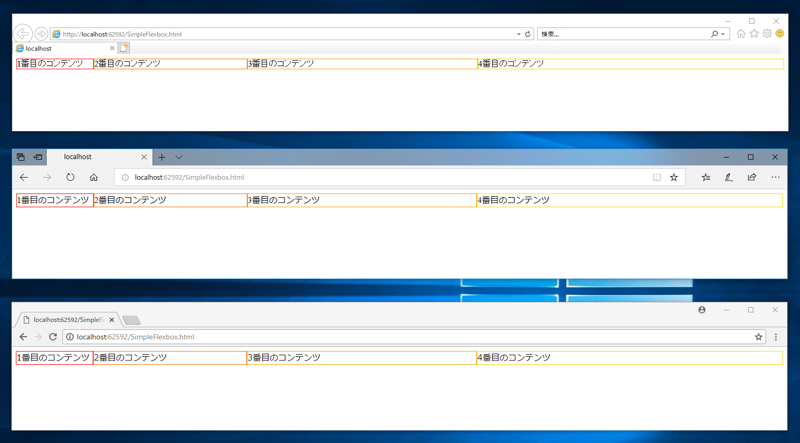800x443 pixels.
Task: Click the Edge address bar URL
Action: point(189,178)
